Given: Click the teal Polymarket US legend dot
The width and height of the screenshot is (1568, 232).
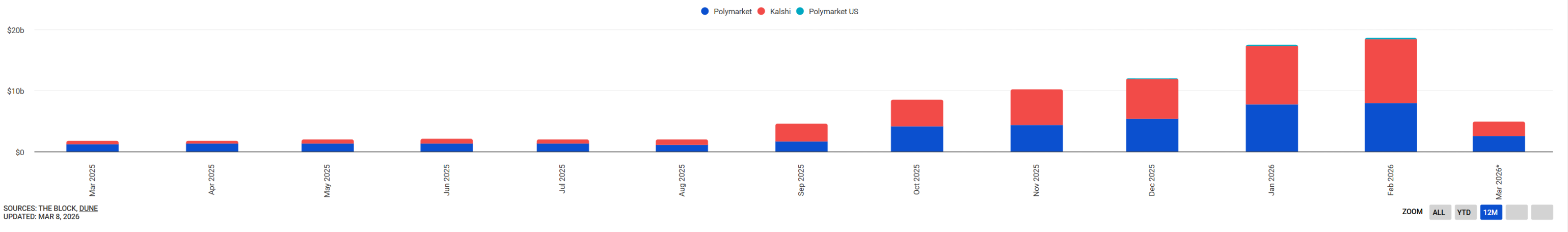Looking at the screenshot, I should coord(800,12).
